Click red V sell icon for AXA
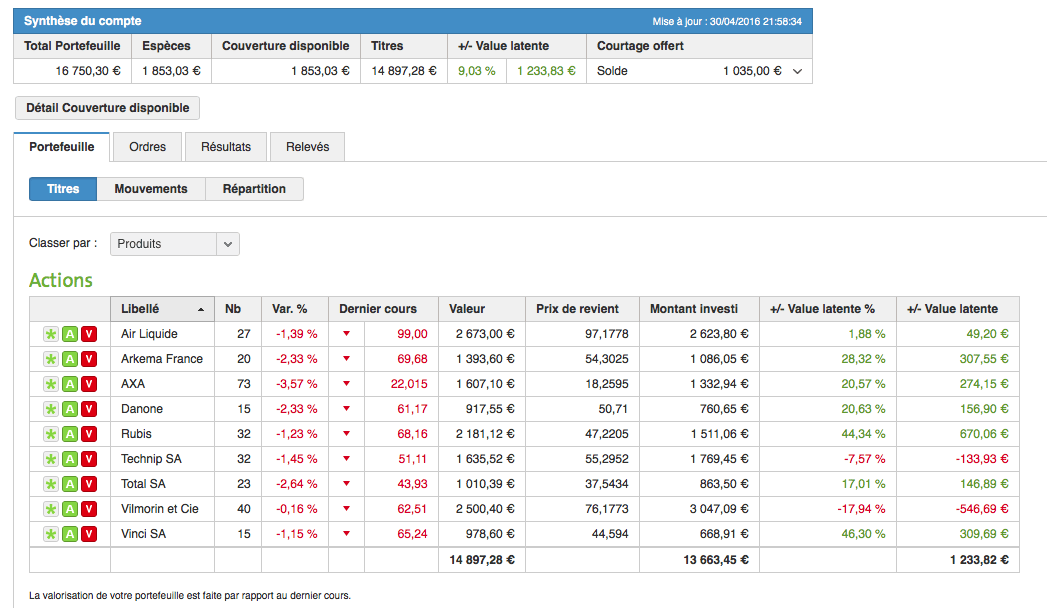 [x=89, y=384]
